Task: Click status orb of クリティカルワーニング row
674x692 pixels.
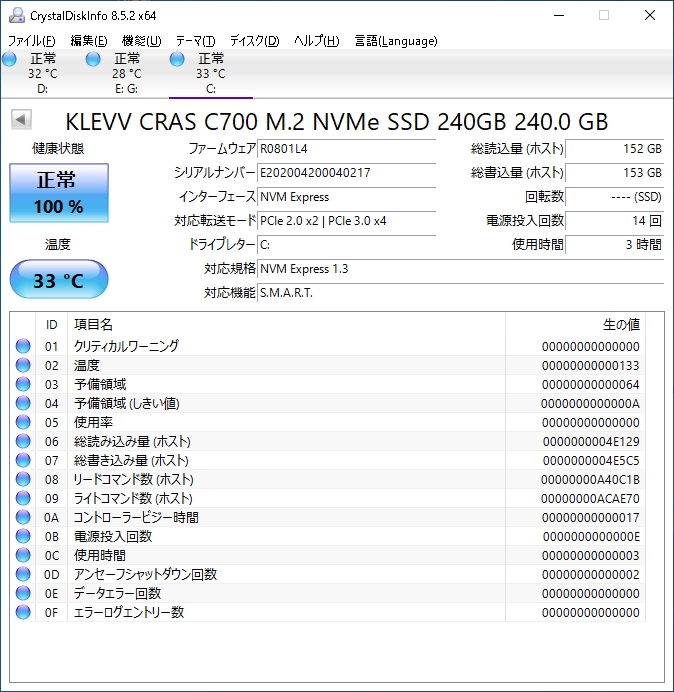Action: click(x=23, y=346)
